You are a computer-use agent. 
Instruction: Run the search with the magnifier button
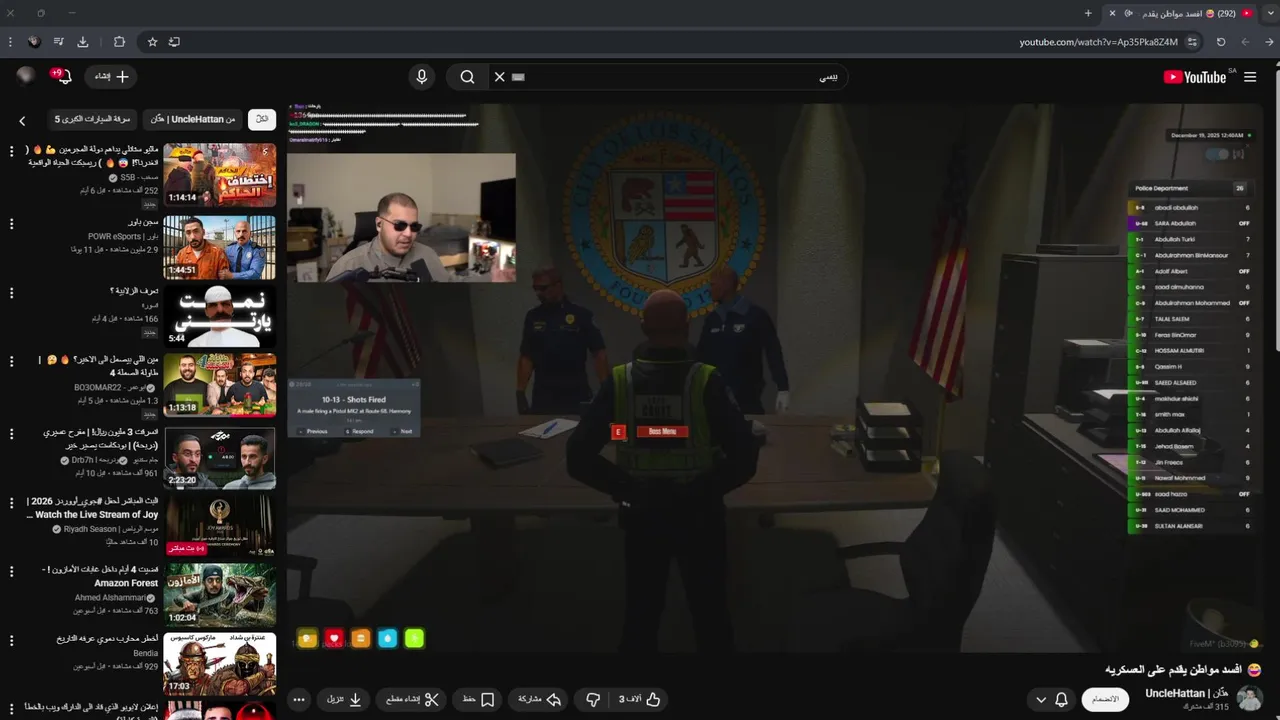pos(467,77)
